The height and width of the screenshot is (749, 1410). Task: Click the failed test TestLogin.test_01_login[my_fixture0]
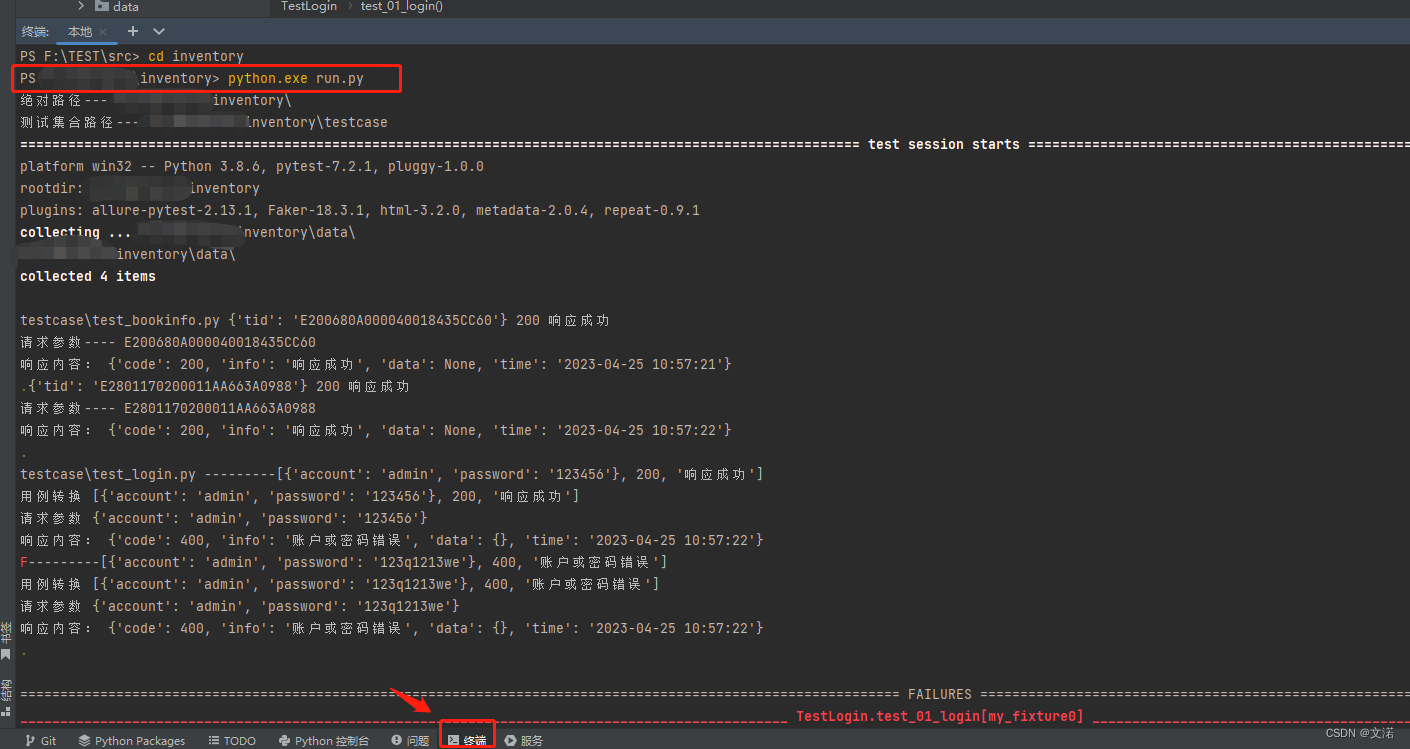coord(939,716)
